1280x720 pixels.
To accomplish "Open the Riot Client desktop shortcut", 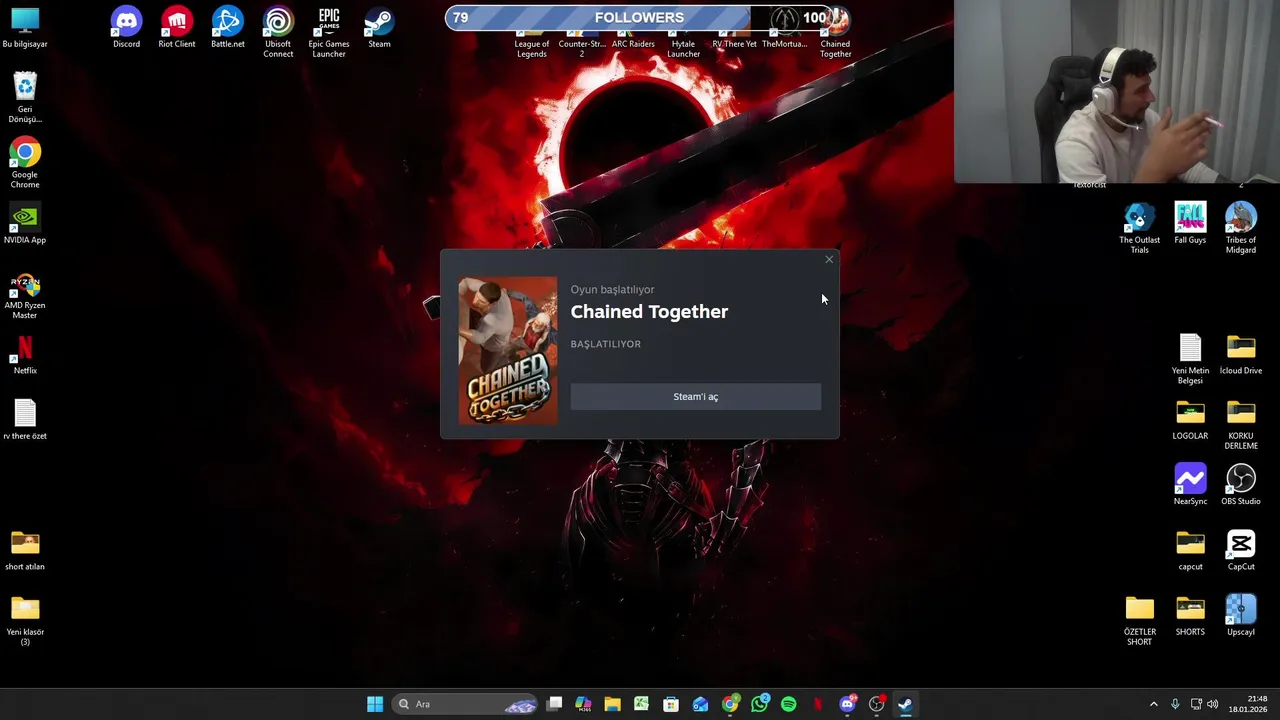I will 177,28.
